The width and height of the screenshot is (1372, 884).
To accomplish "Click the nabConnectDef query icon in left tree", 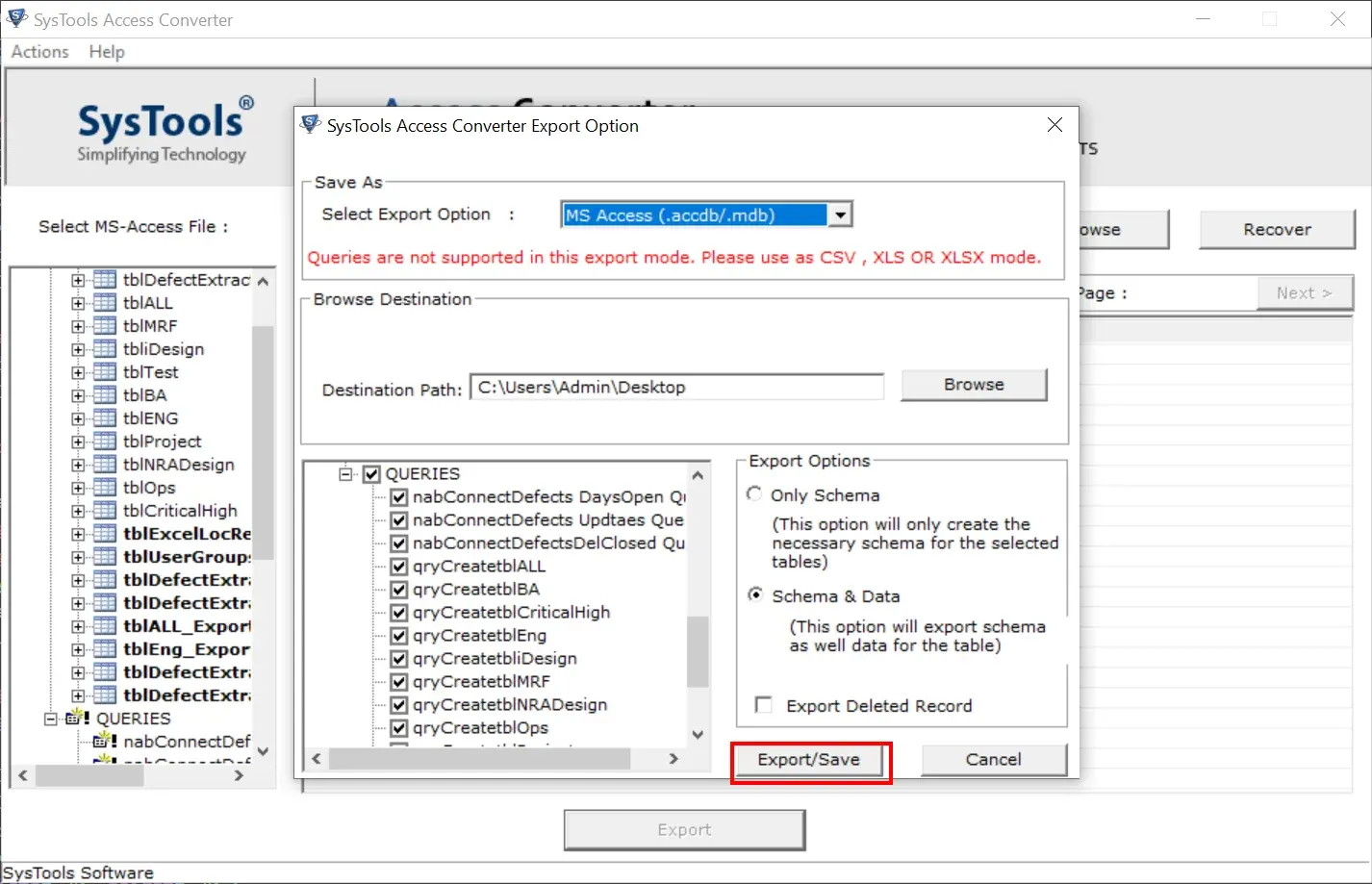I will (105, 741).
